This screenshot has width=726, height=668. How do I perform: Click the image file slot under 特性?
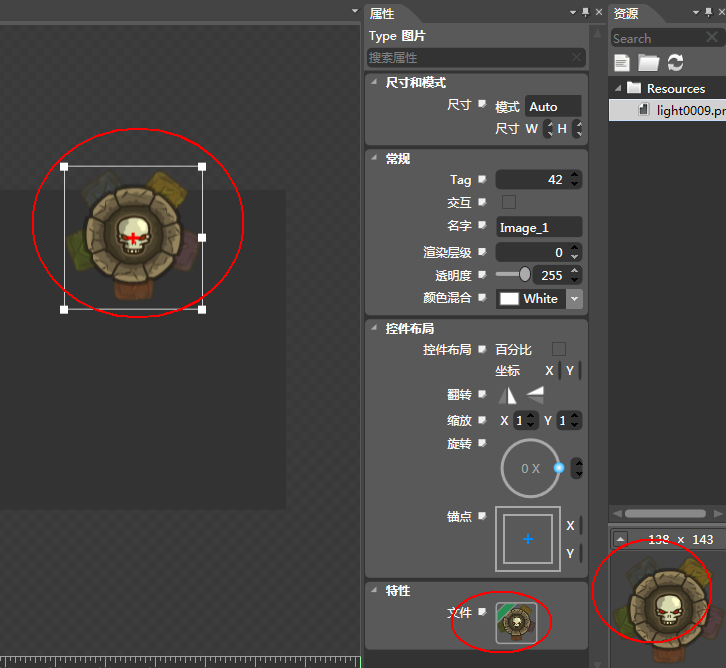pyautogui.click(x=516, y=622)
